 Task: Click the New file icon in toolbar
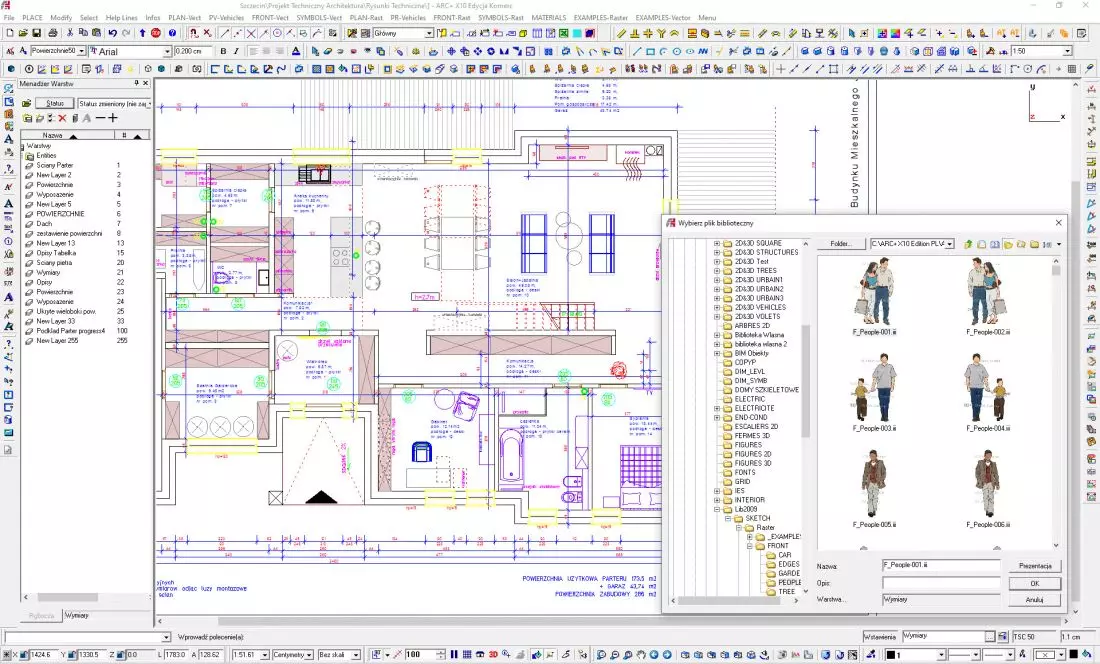point(10,33)
